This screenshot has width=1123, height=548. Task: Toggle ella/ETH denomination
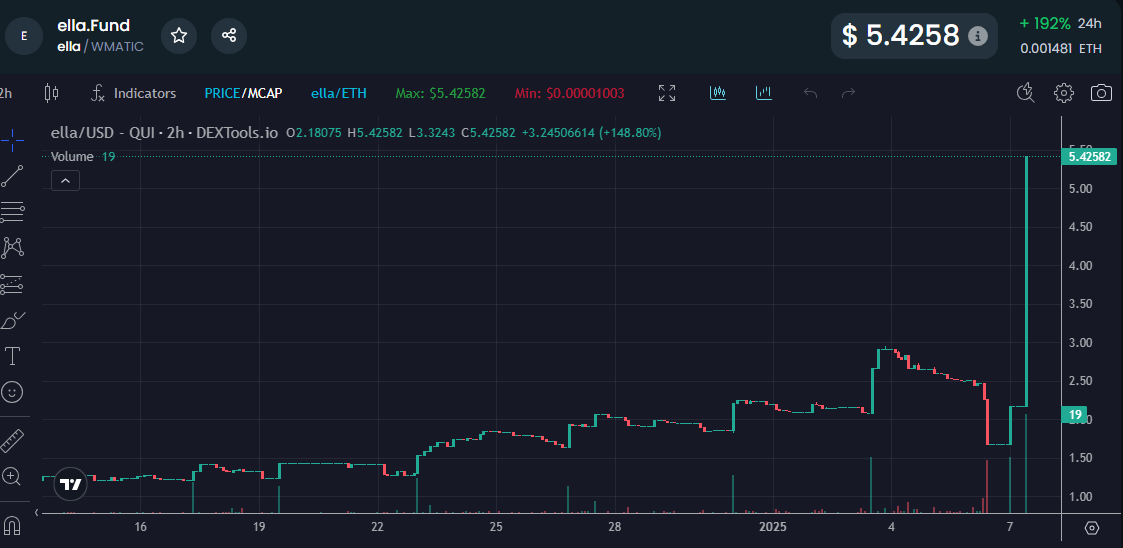339,93
